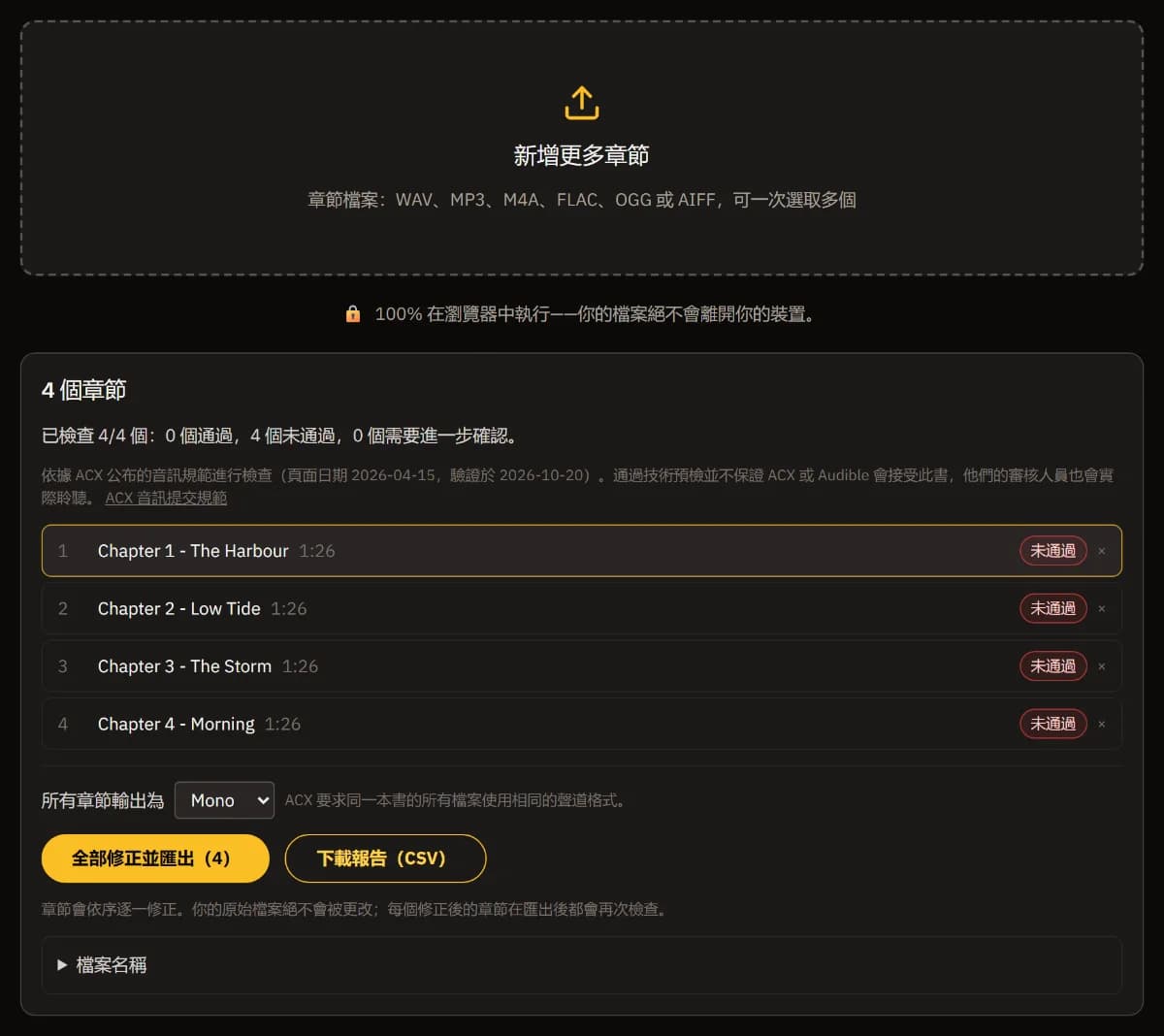Remove Chapter 2 - Low Tide with its ×
Image resolution: width=1164 pixels, height=1036 pixels.
(x=1102, y=609)
